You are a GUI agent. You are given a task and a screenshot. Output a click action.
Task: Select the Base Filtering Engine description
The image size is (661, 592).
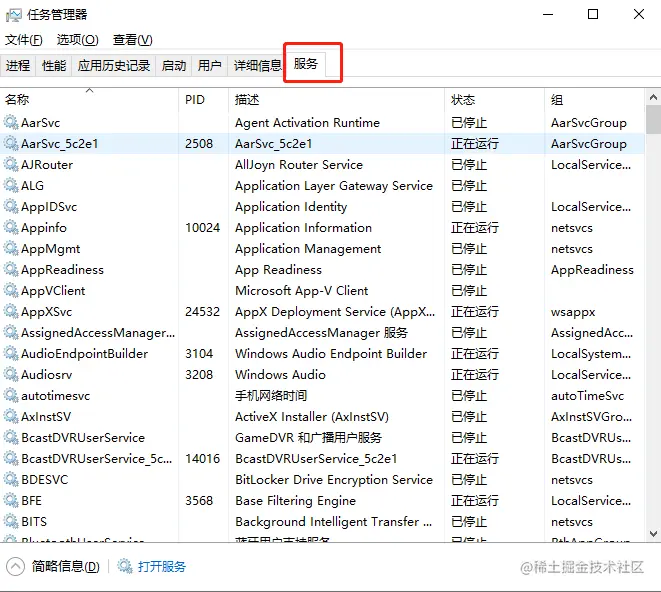(296, 501)
